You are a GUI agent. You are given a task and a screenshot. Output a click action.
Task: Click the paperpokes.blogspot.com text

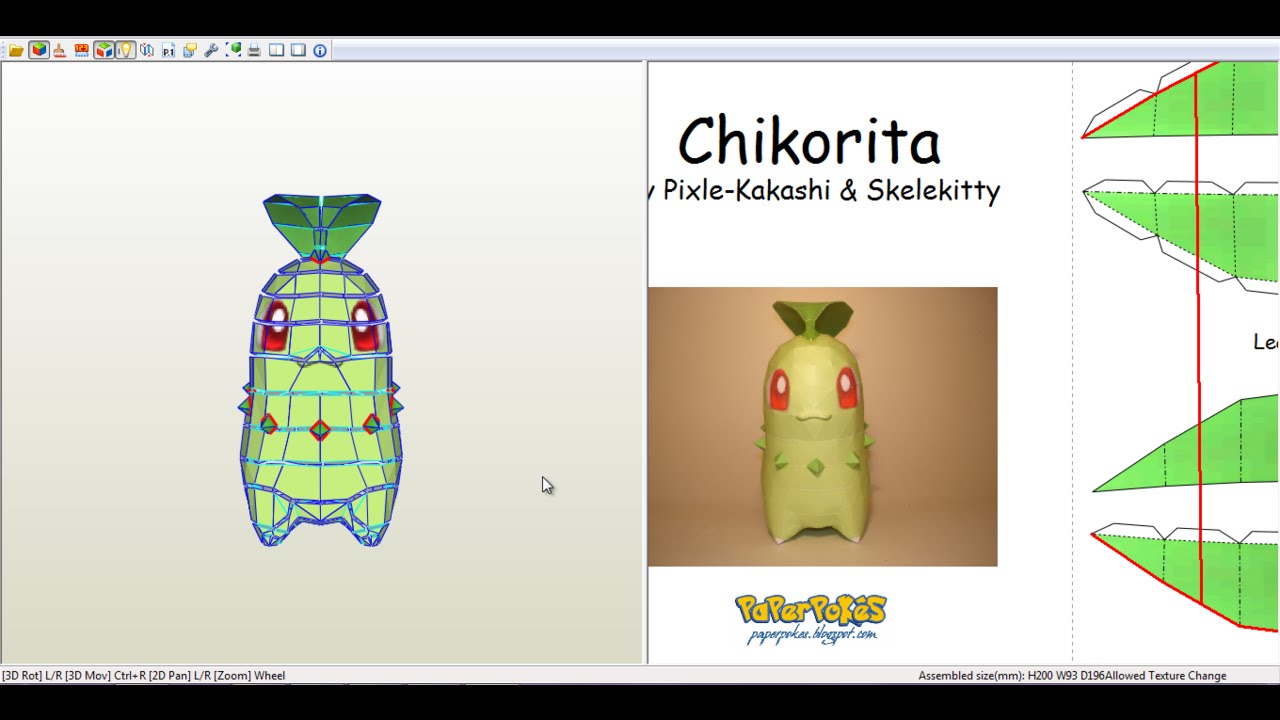pyautogui.click(x=812, y=635)
